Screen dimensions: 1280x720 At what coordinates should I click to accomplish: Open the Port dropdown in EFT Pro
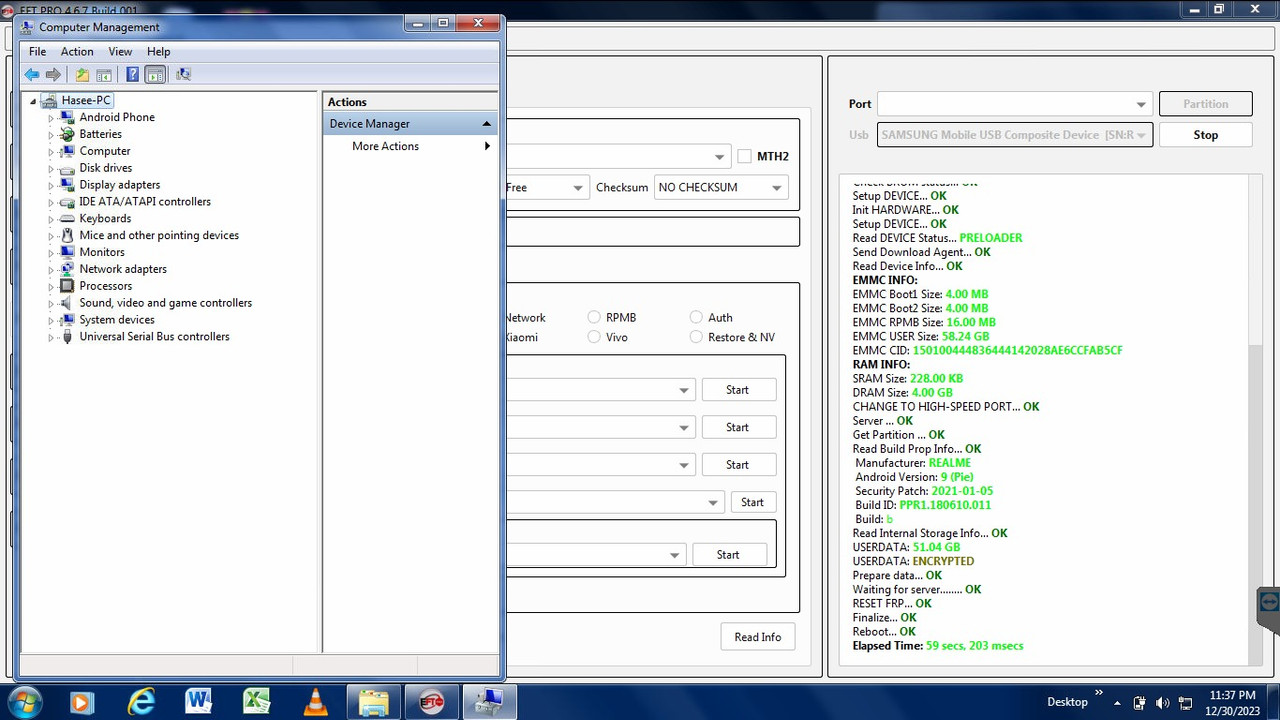[1141, 104]
